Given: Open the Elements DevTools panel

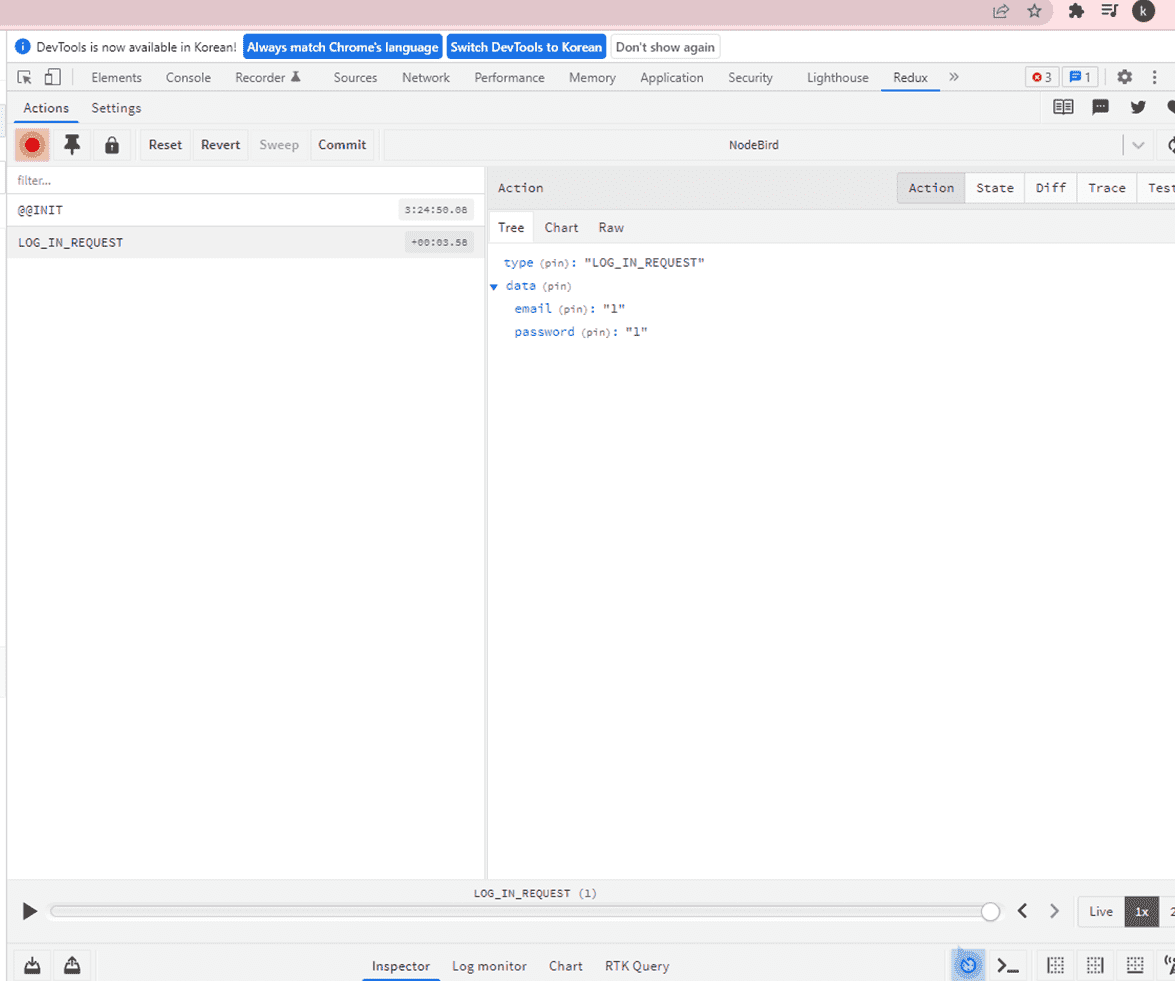Looking at the screenshot, I should tap(116, 77).
